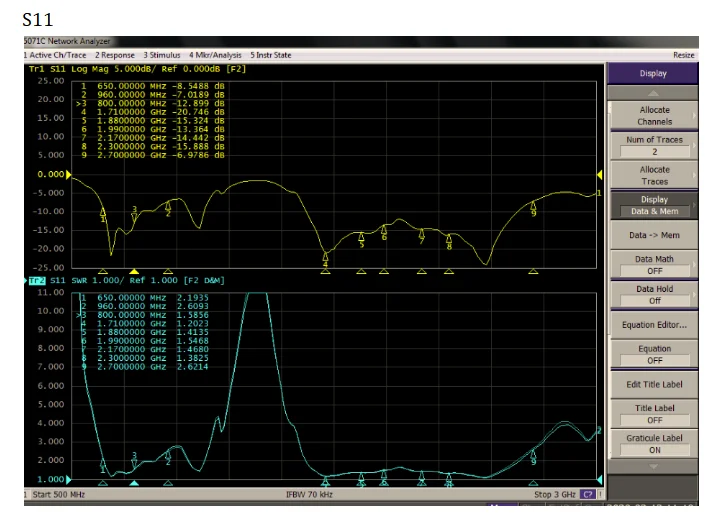
Task: Click marker 4 on the Log Mag trace
Action: click(x=325, y=258)
